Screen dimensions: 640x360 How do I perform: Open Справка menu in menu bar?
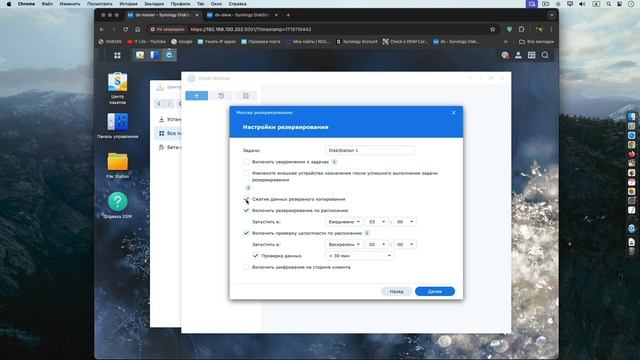[237, 4]
